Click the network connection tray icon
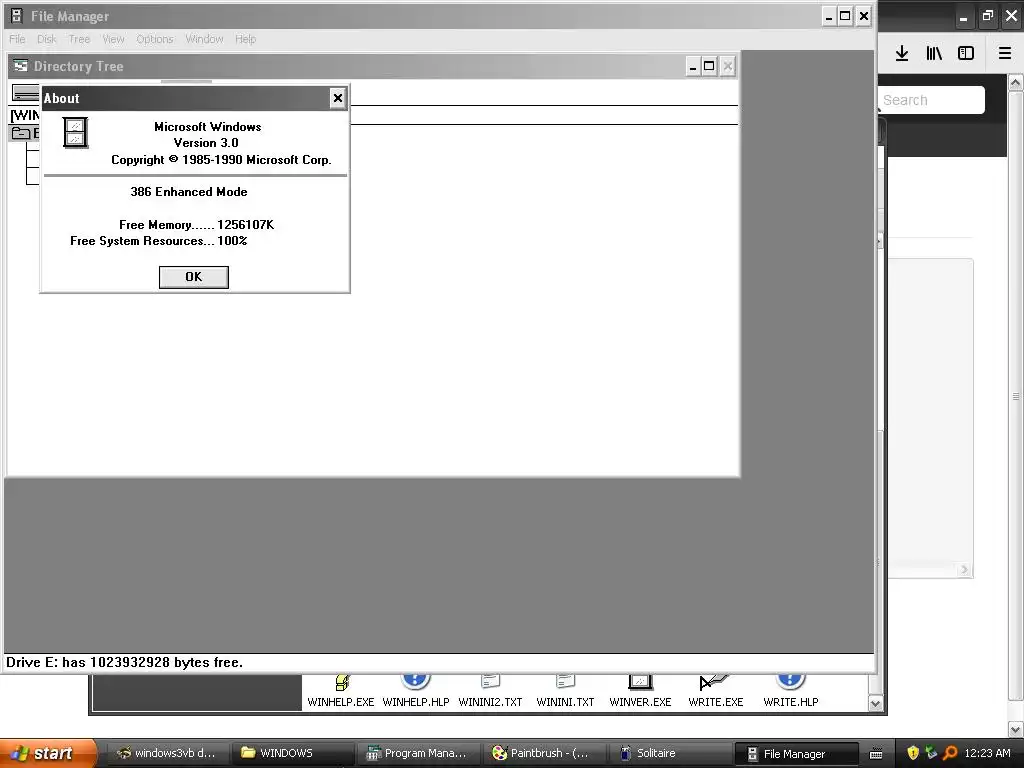 tap(931, 753)
